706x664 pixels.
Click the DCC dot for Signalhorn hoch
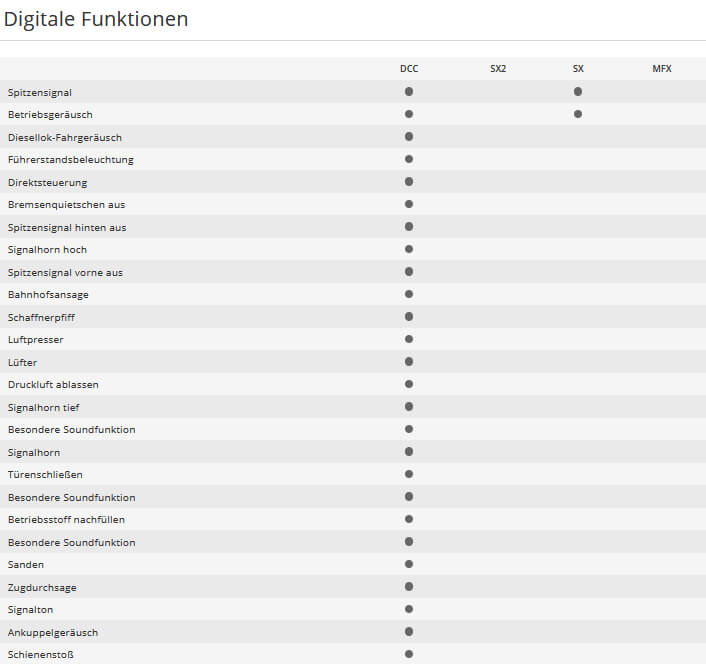coord(409,249)
